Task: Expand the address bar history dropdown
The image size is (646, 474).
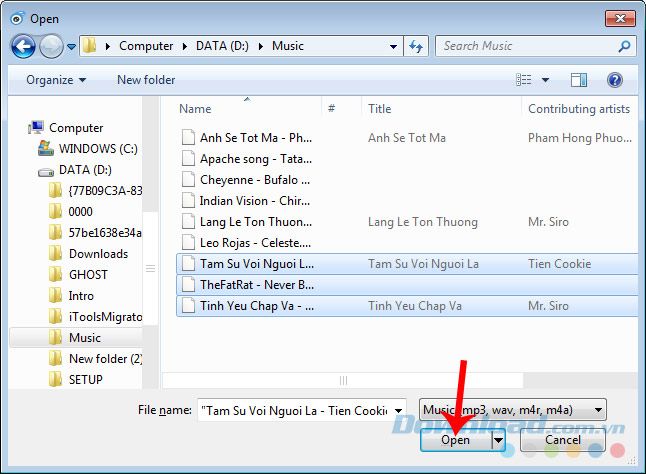Action: coord(393,47)
